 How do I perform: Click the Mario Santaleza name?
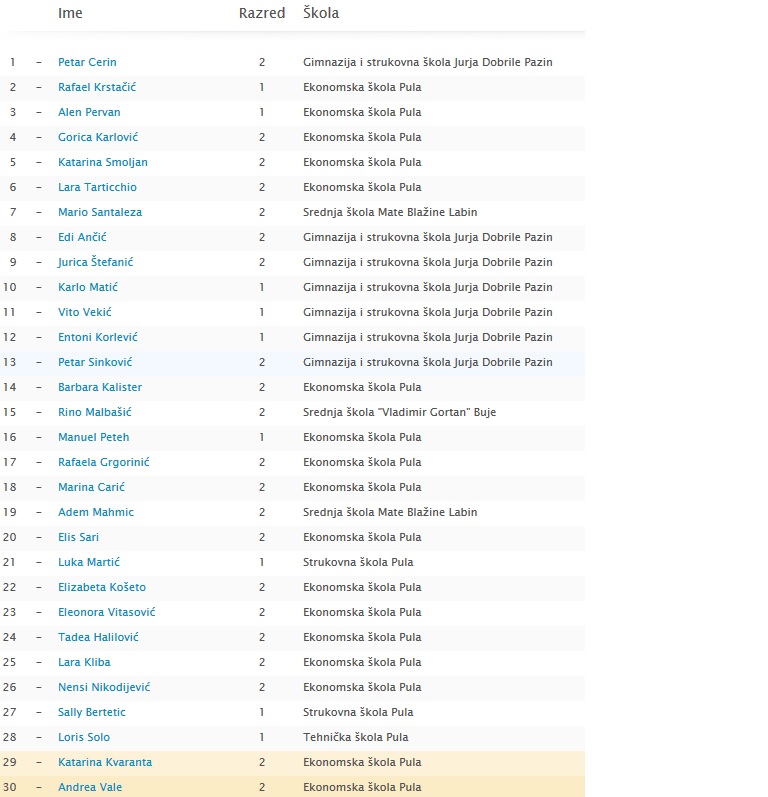[x=100, y=212]
